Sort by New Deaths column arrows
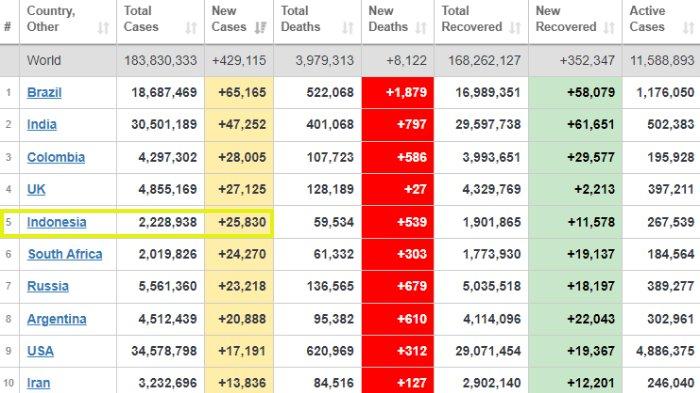 pyautogui.click(x=421, y=28)
